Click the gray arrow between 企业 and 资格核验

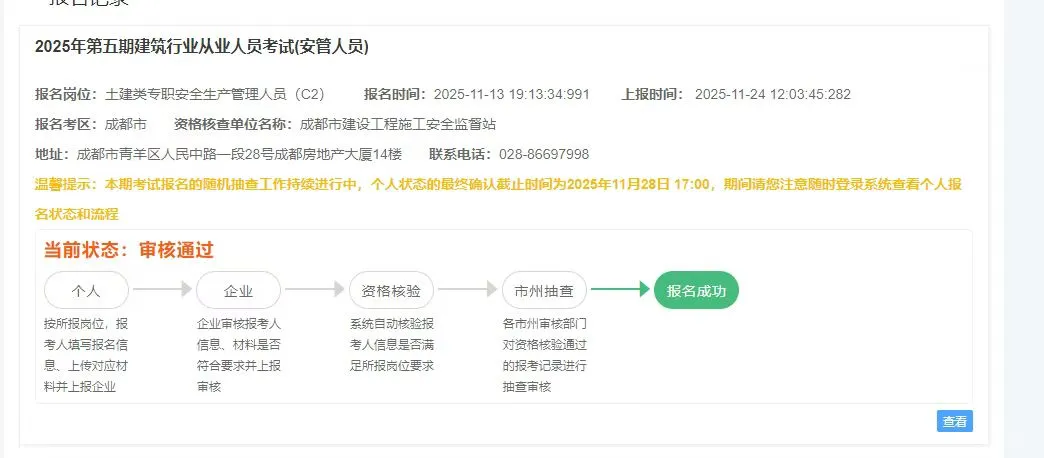(x=315, y=289)
